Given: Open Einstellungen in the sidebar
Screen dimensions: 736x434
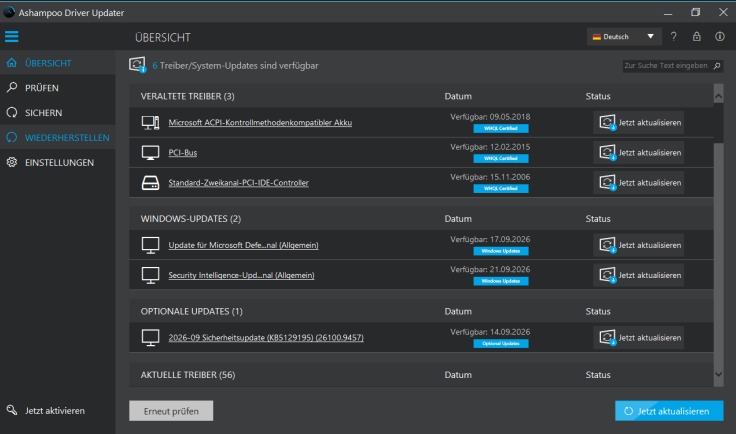Looking at the screenshot, I should coord(57,162).
